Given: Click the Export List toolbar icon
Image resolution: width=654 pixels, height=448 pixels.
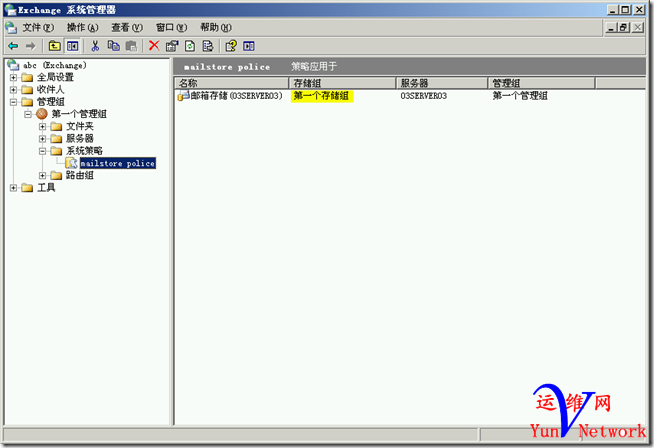Looking at the screenshot, I should [x=208, y=46].
